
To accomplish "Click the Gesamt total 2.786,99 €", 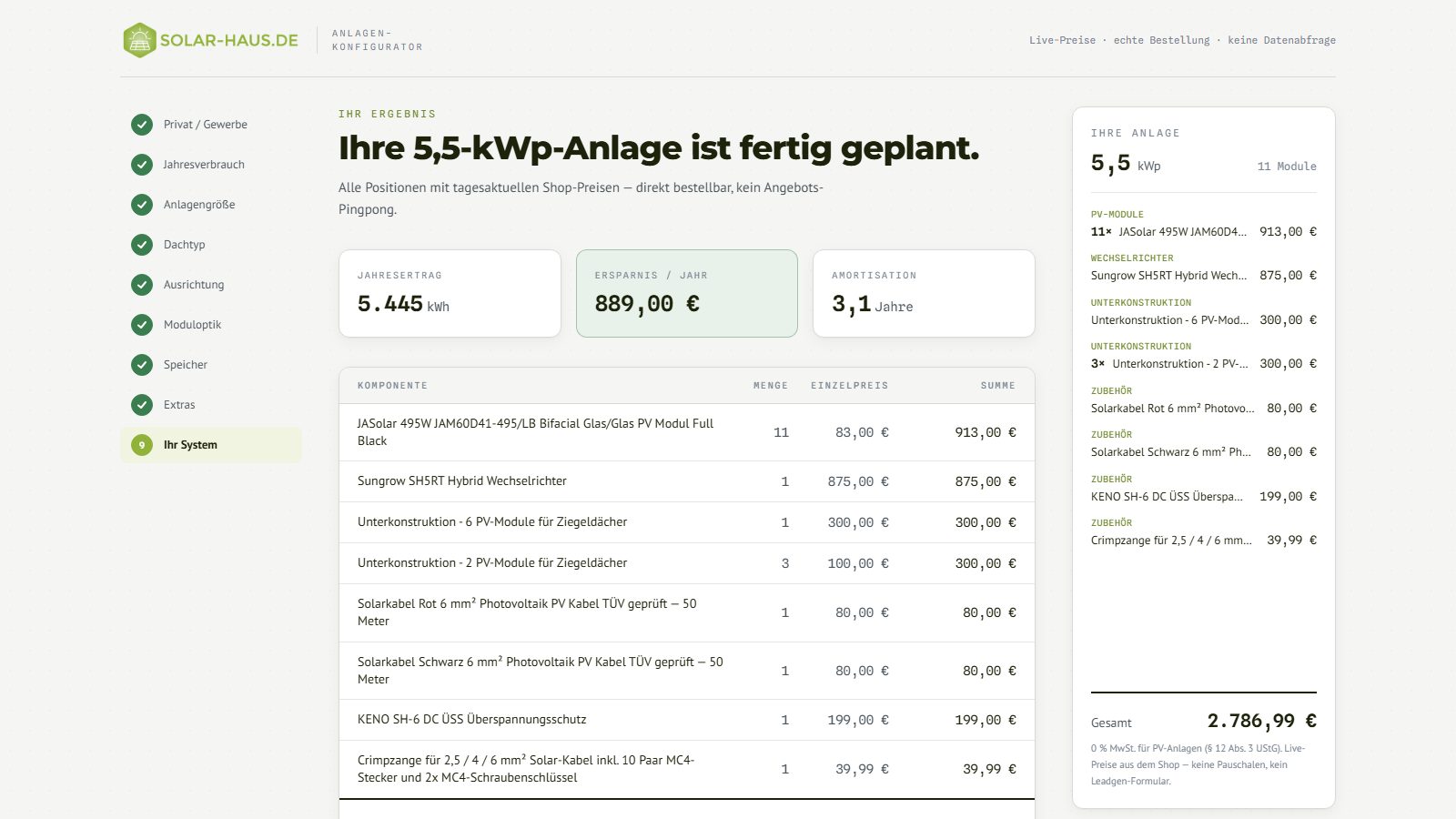I will coord(1261,721).
